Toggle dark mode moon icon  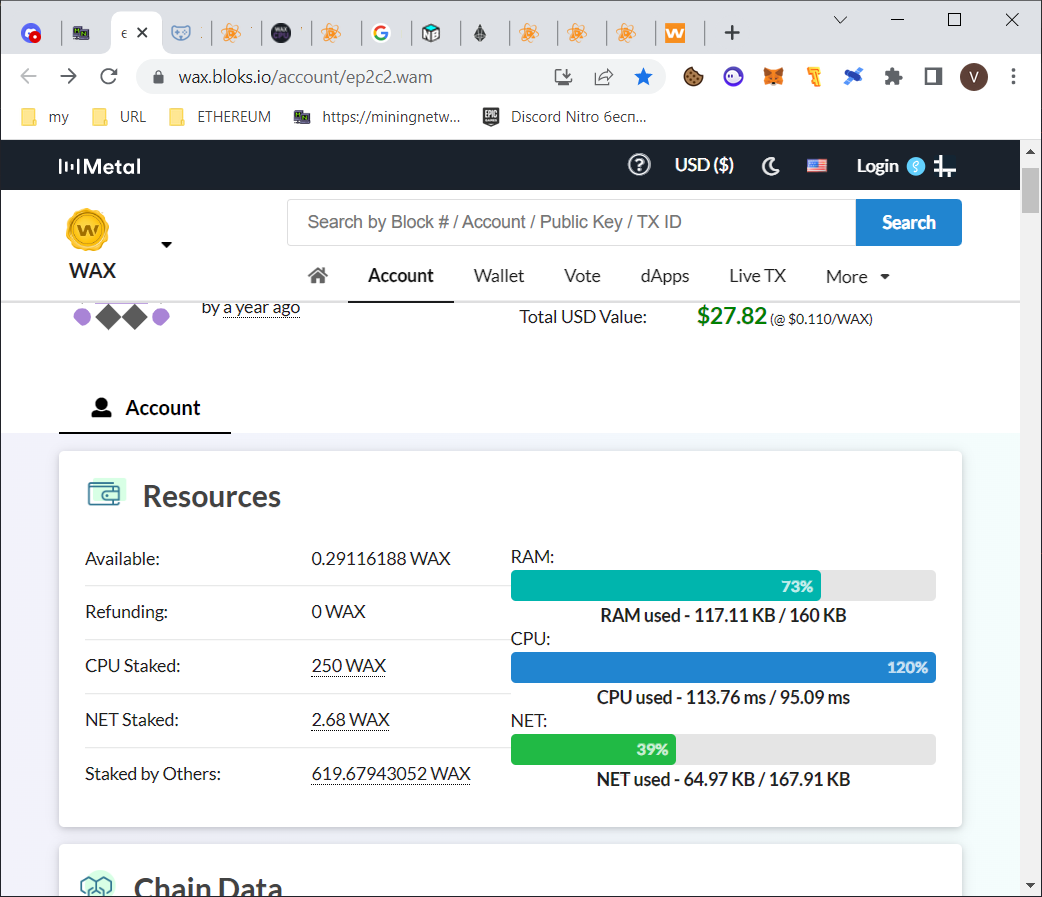pos(770,165)
